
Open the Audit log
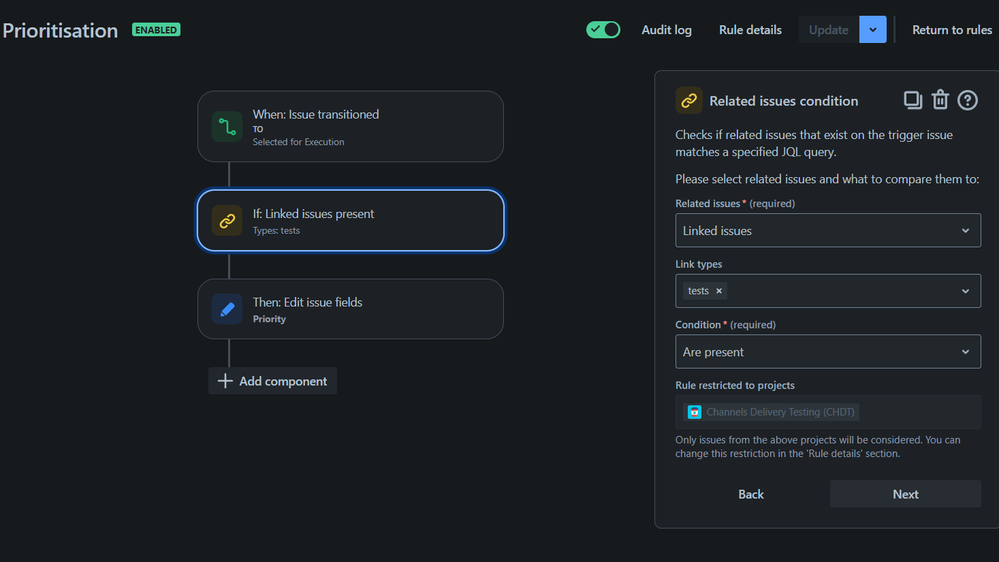click(x=666, y=30)
